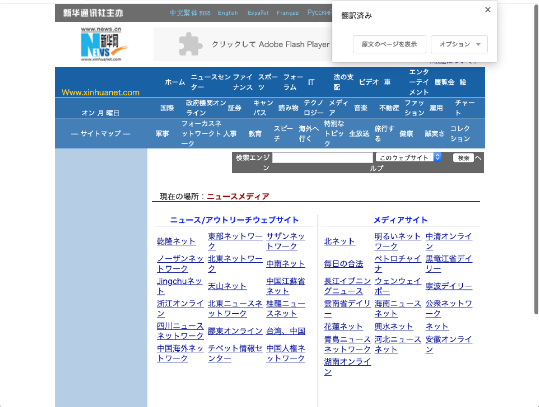The image size is (539, 407).
Task: Click the search engine text field
Action: pos(322,158)
